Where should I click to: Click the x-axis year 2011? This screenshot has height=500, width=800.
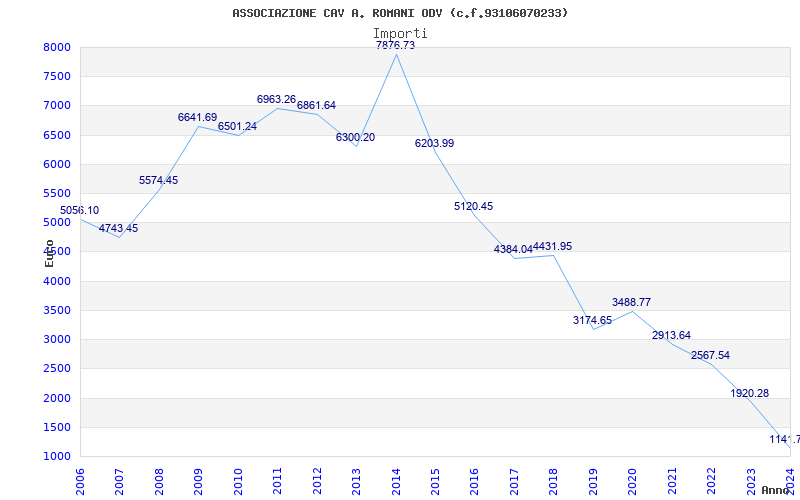[278, 482]
